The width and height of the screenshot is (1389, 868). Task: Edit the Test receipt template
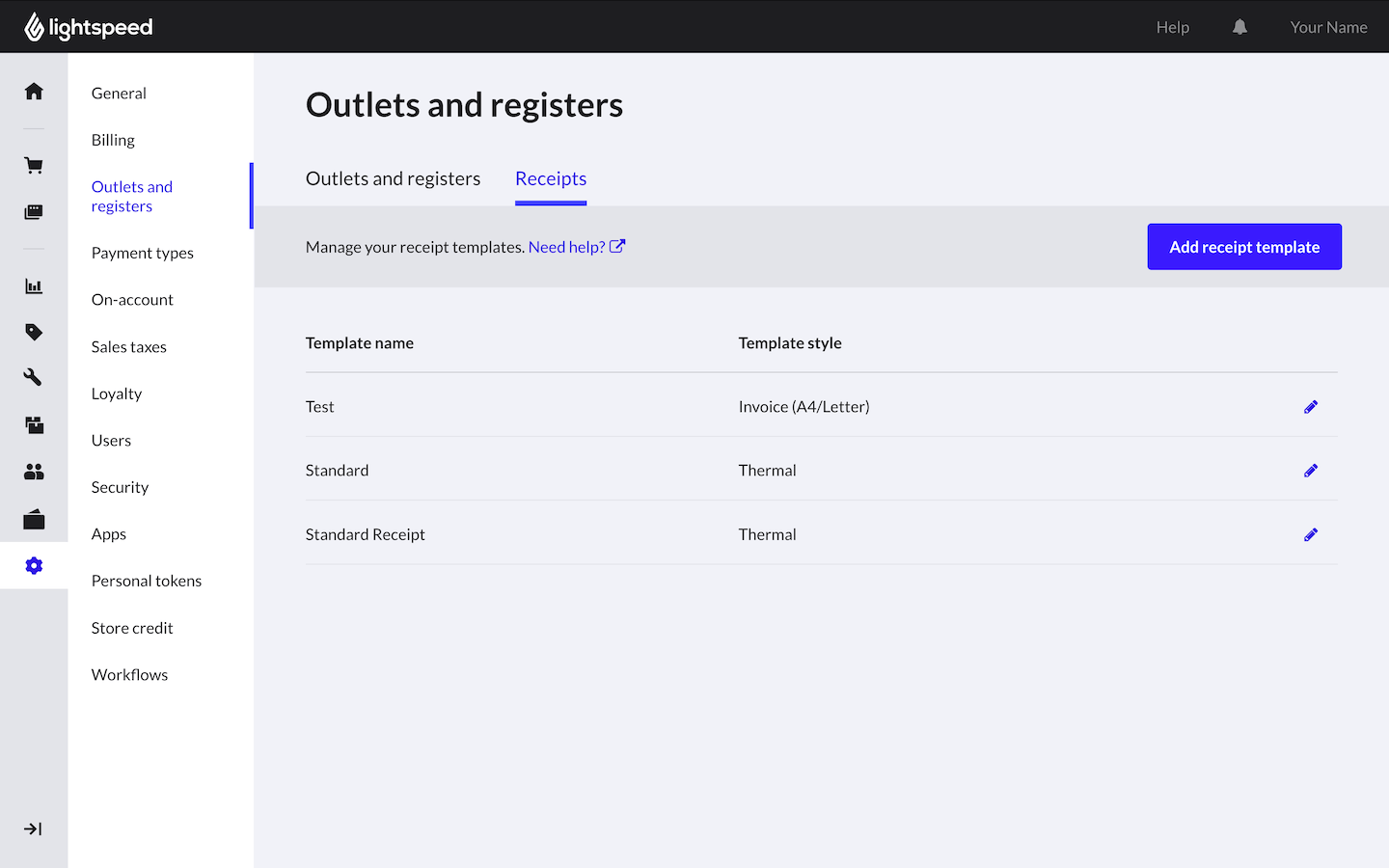(x=1310, y=407)
